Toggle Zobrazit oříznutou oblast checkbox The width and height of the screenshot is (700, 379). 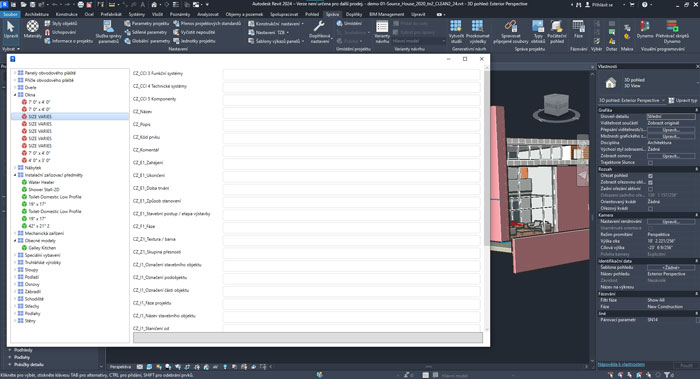tap(650, 182)
